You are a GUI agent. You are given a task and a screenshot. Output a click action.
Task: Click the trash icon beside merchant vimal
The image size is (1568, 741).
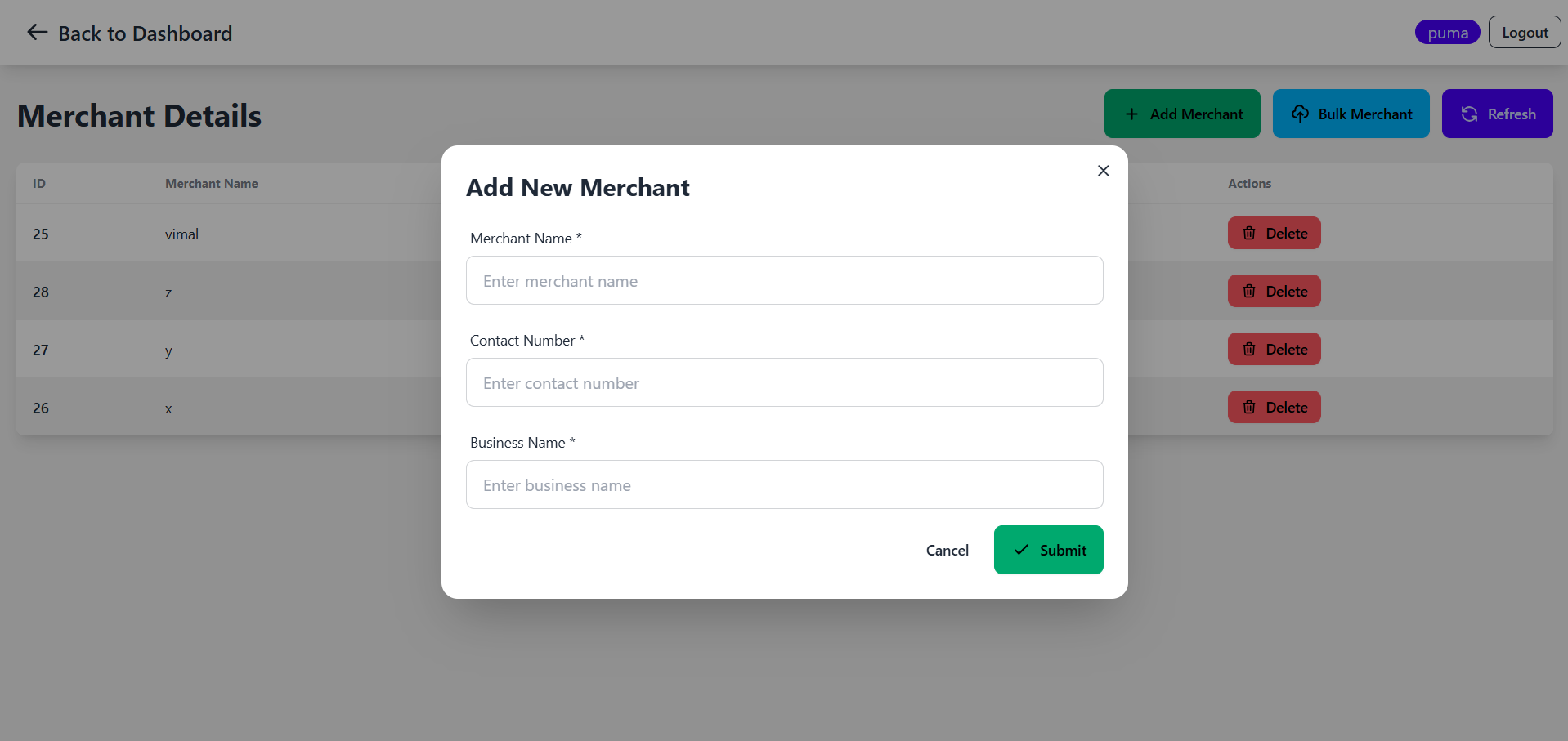(1249, 233)
